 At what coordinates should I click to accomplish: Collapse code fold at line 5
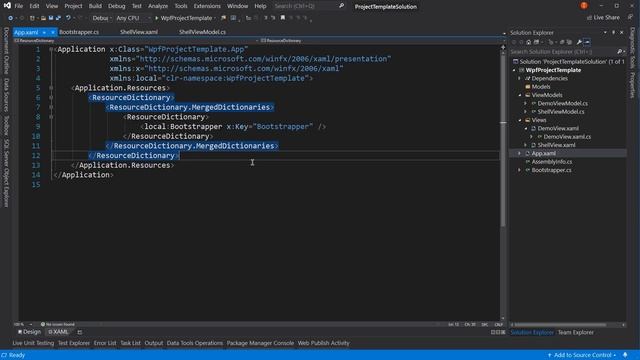[x=51, y=88]
